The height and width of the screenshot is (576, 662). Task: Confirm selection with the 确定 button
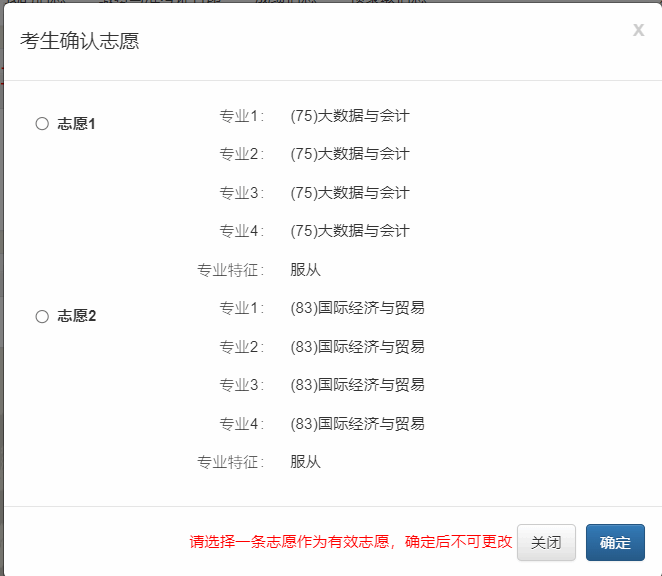[x=615, y=542]
